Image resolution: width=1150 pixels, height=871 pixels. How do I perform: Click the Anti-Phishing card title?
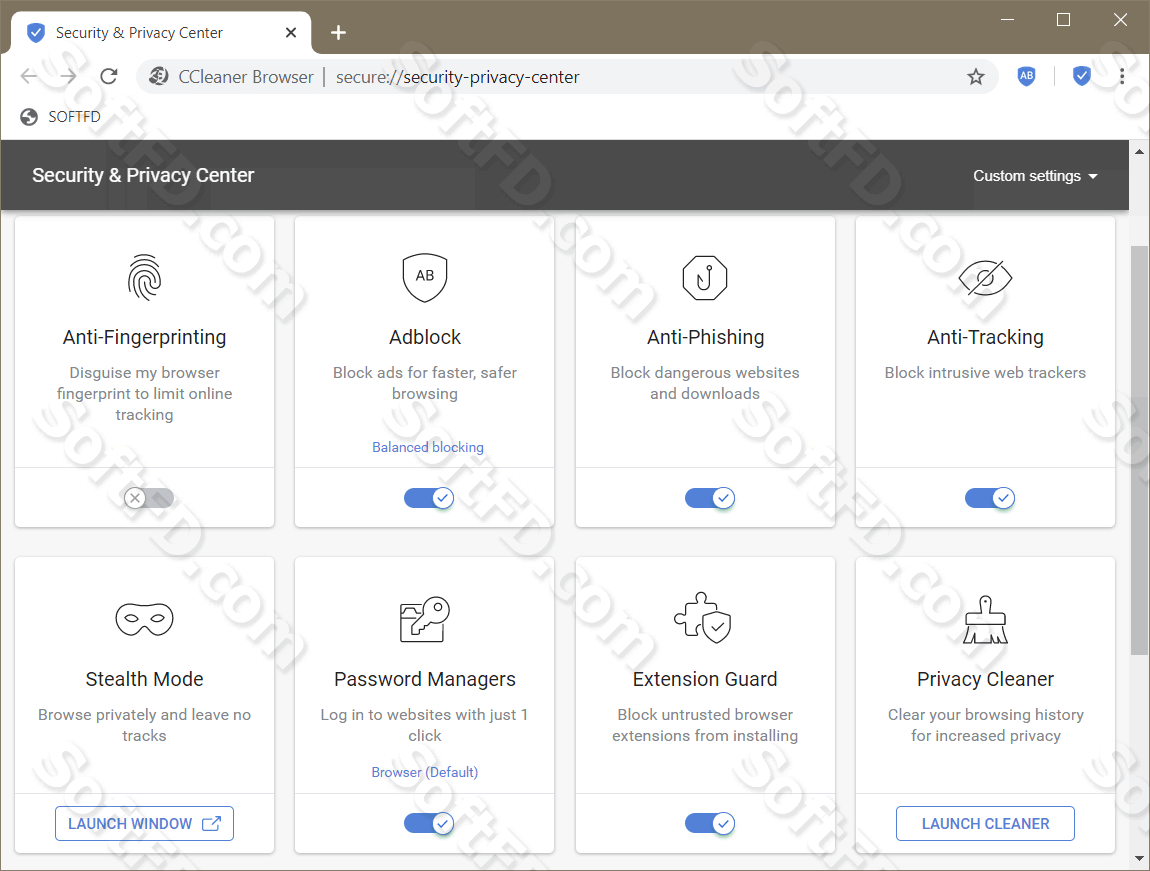[x=705, y=337]
